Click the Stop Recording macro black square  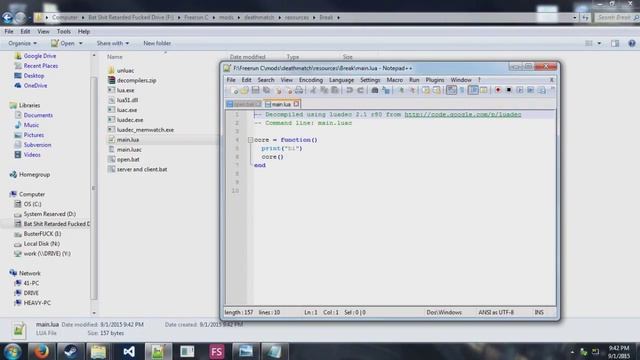509,90
